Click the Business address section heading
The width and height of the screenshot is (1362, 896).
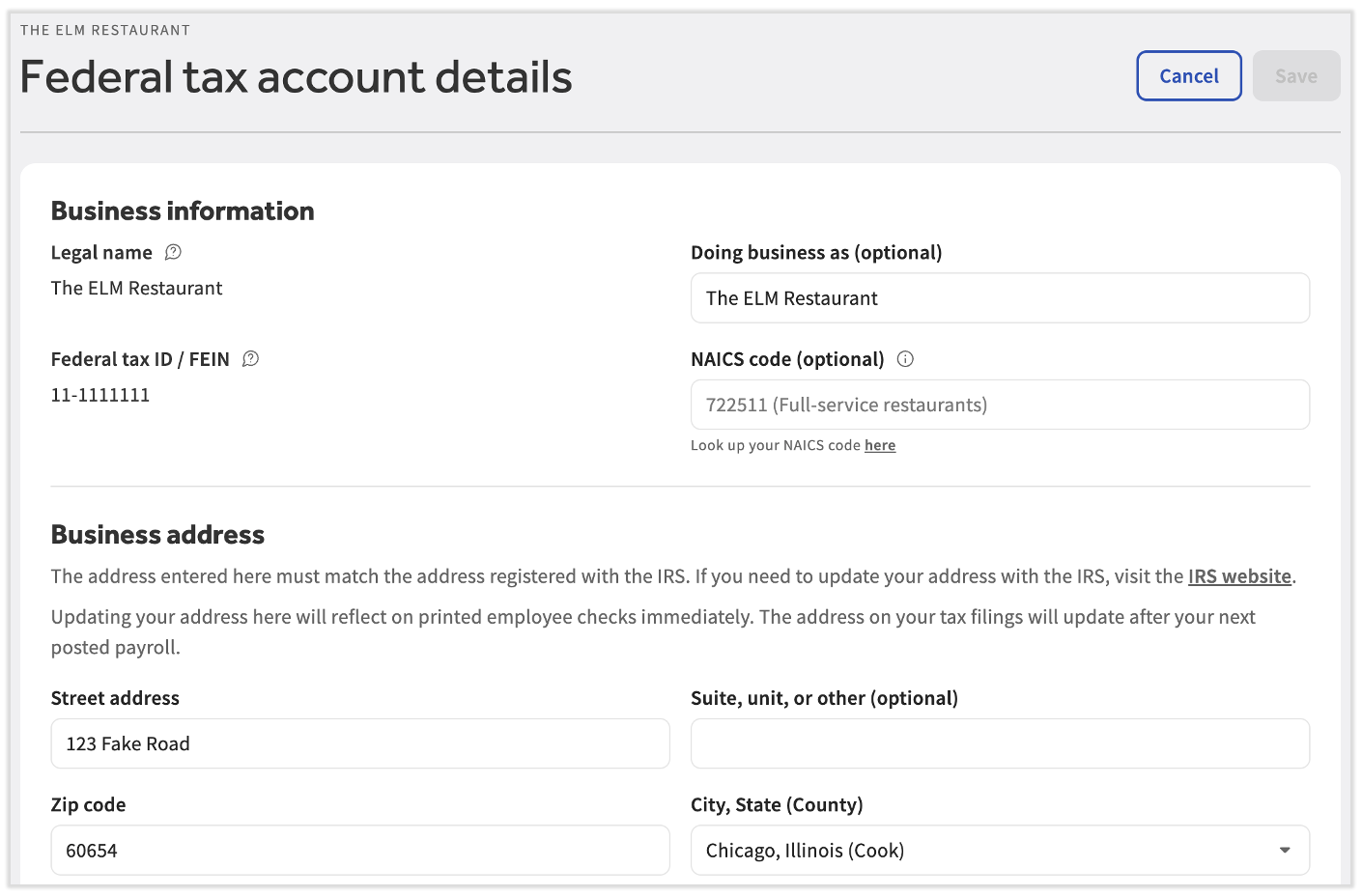[x=157, y=535]
